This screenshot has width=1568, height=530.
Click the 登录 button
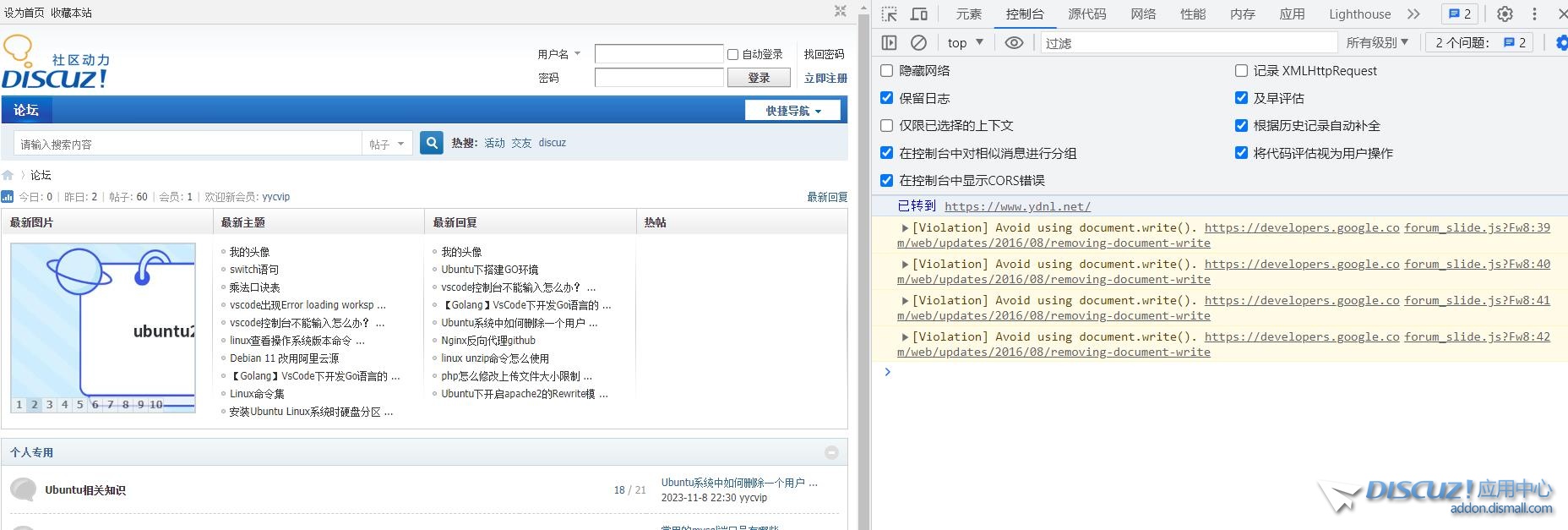pos(759,78)
